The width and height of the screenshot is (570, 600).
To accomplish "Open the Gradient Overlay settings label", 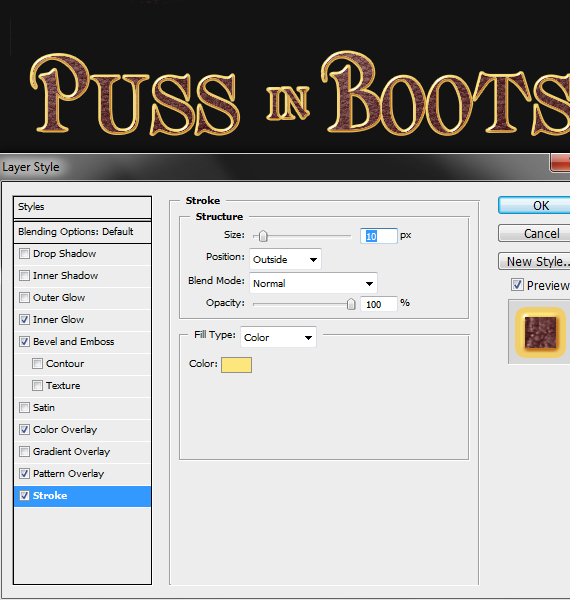I will click(72, 452).
